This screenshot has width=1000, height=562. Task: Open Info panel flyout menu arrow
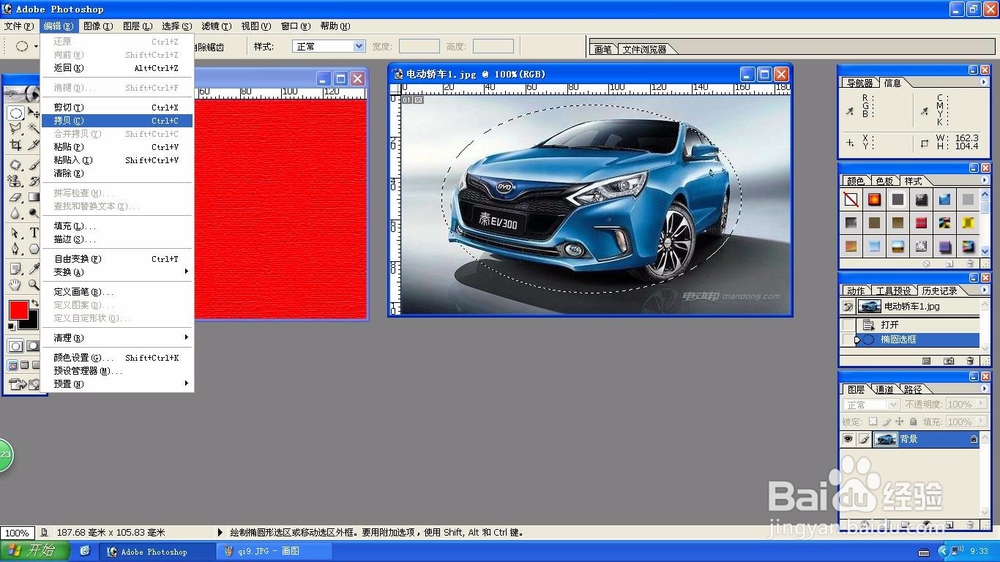pos(983,82)
